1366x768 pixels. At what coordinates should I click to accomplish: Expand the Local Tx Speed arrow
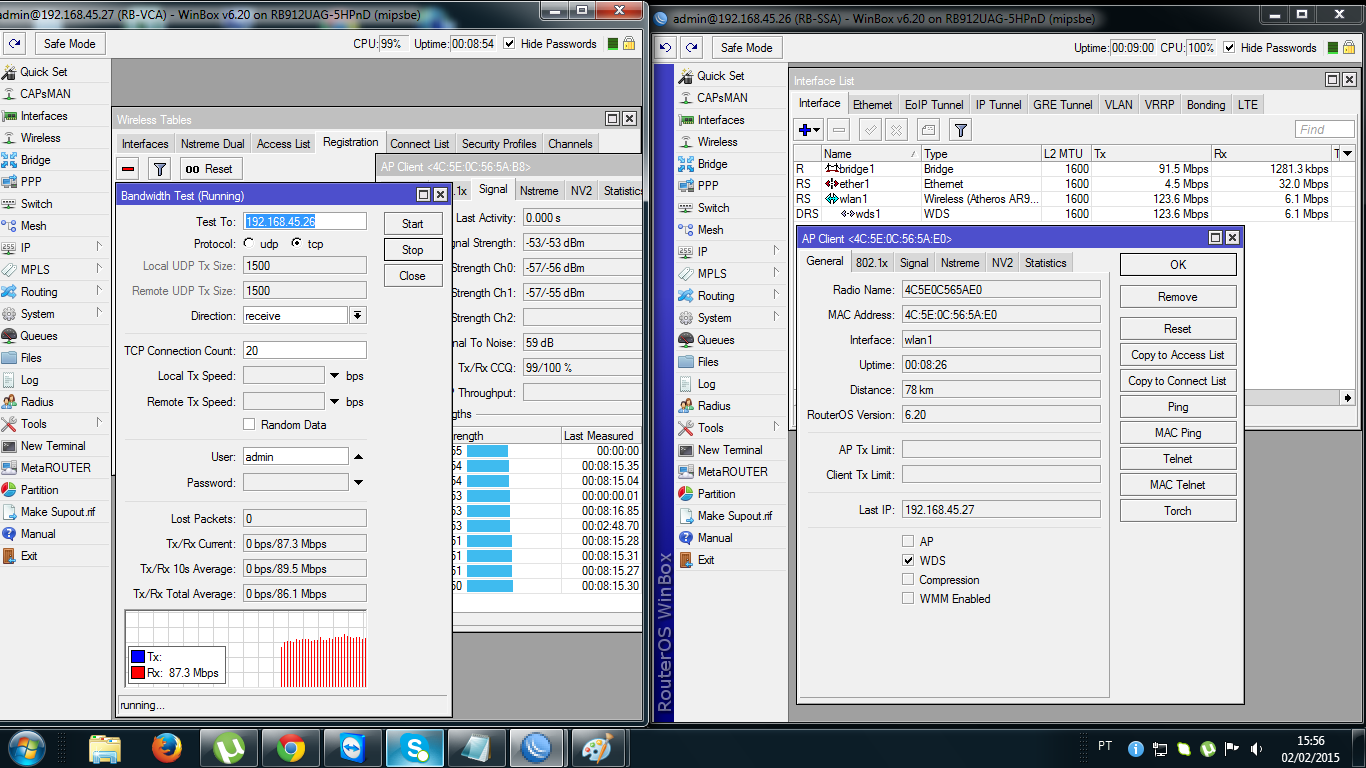coord(334,376)
